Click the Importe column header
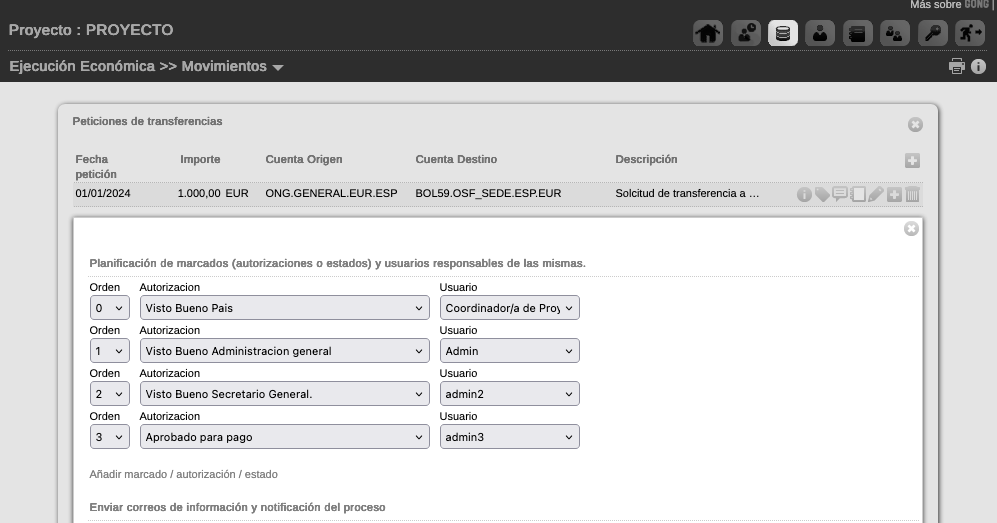The width and height of the screenshot is (997, 523). [200, 160]
